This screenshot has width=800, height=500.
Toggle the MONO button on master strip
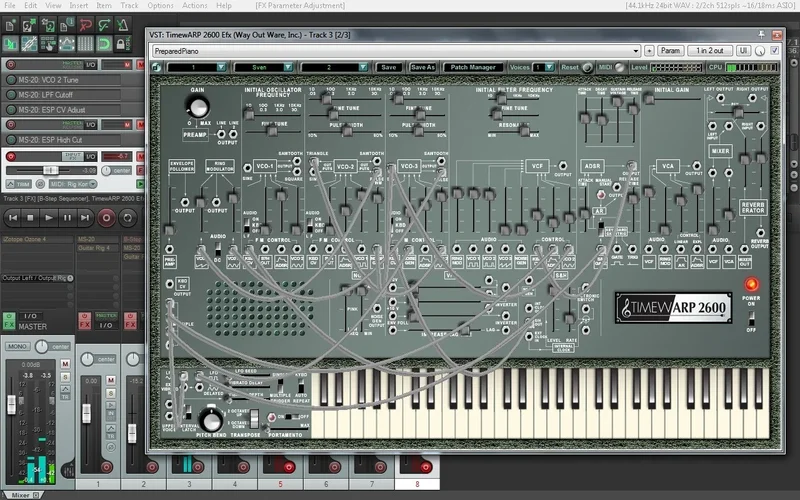17,346
